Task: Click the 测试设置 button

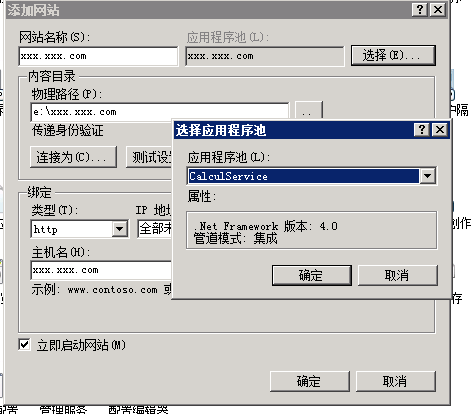Action: click(x=149, y=157)
